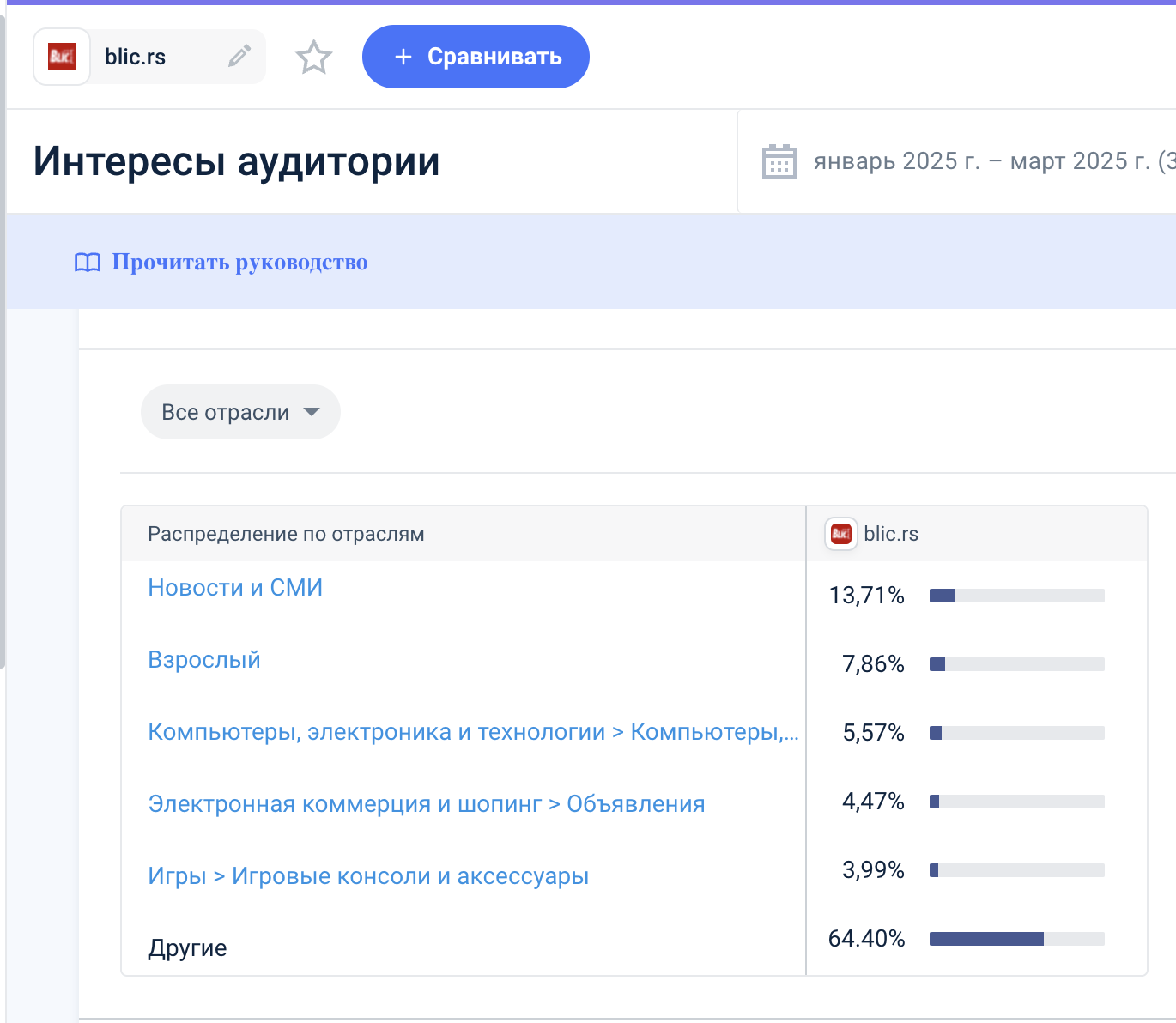
Task: Click the Другие 64.40% progress bar
Action: click(x=1017, y=939)
